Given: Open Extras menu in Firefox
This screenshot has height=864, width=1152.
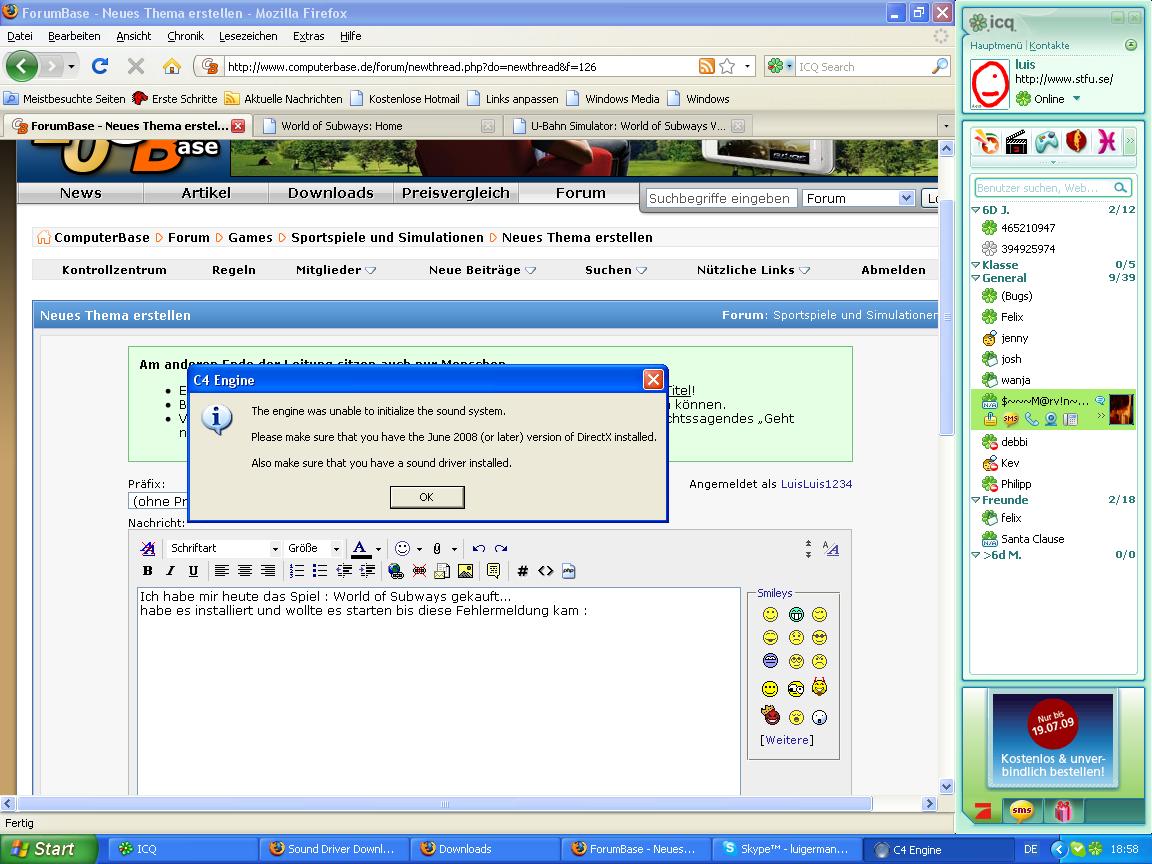Looking at the screenshot, I should pos(309,36).
